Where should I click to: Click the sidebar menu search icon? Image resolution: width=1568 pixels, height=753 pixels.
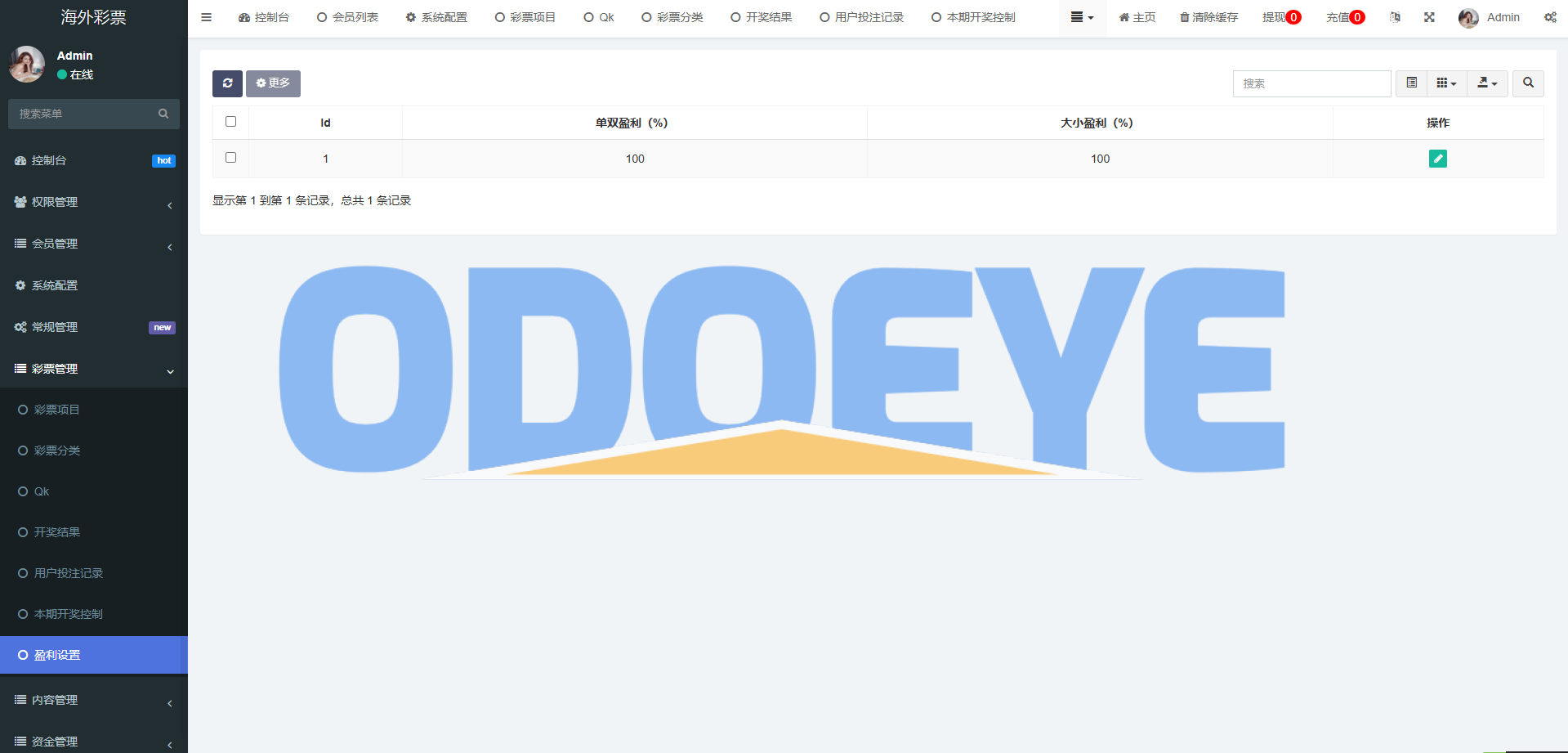click(x=163, y=114)
